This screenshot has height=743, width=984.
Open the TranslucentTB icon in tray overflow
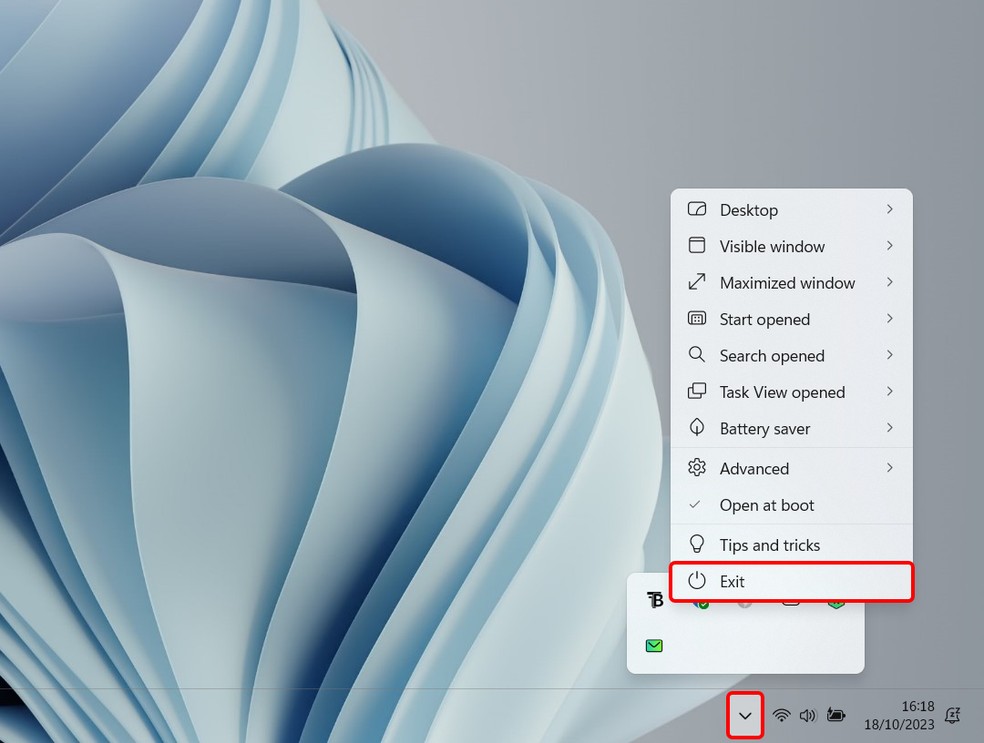pyautogui.click(x=655, y=600)
